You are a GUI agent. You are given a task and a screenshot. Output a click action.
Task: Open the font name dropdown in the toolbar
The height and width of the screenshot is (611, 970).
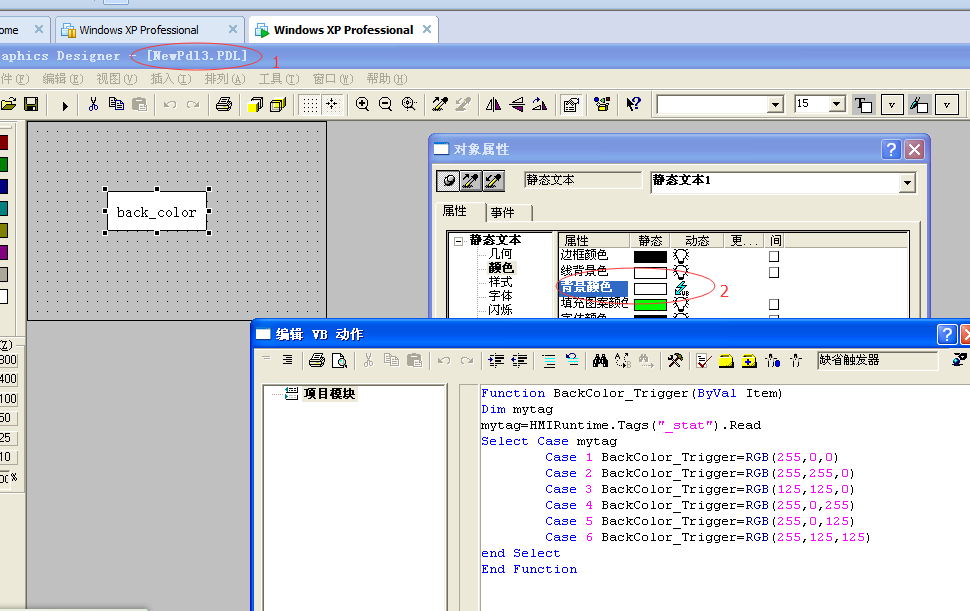(775, 105)
